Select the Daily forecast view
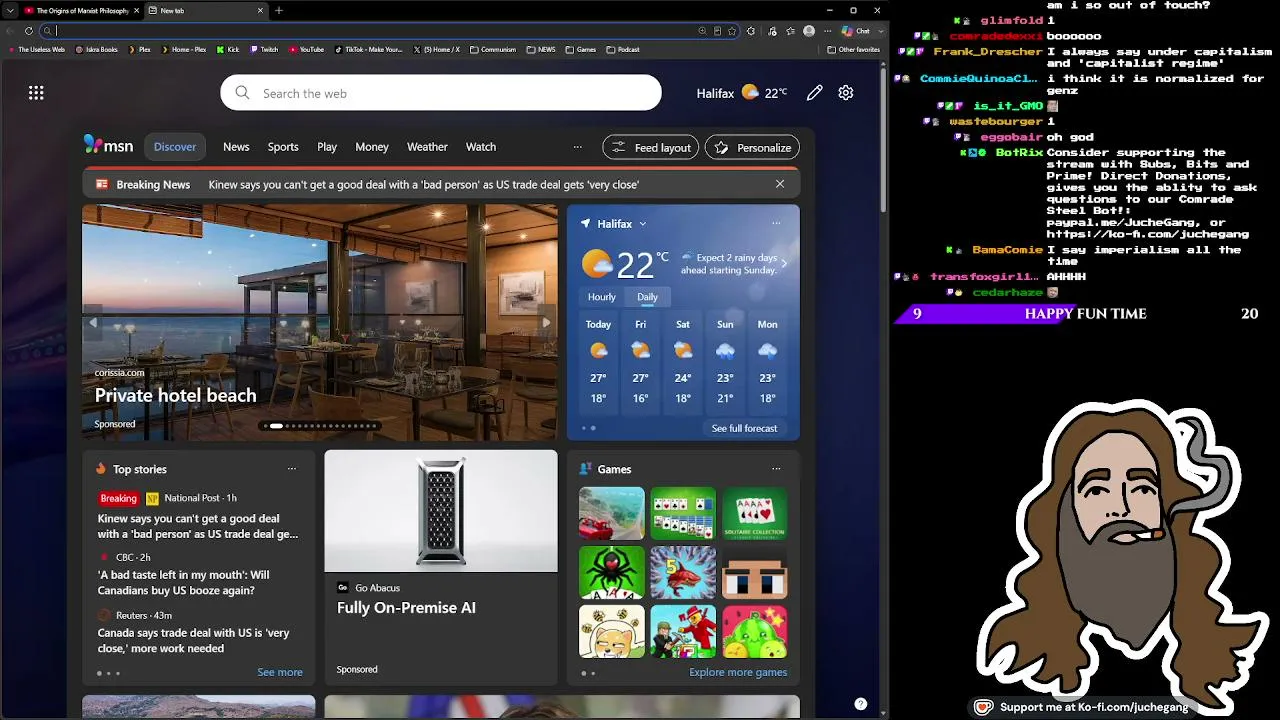Image resolution: width=1280 pixels, height=720 pixels. point(647,297)
